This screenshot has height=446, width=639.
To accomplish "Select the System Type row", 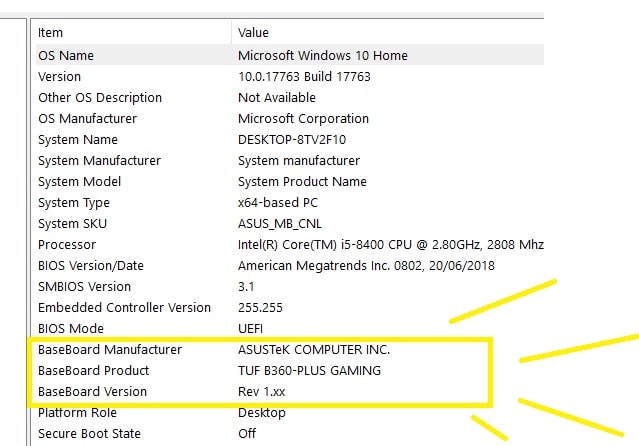I will pyautogui.click(x=74, y=202).
